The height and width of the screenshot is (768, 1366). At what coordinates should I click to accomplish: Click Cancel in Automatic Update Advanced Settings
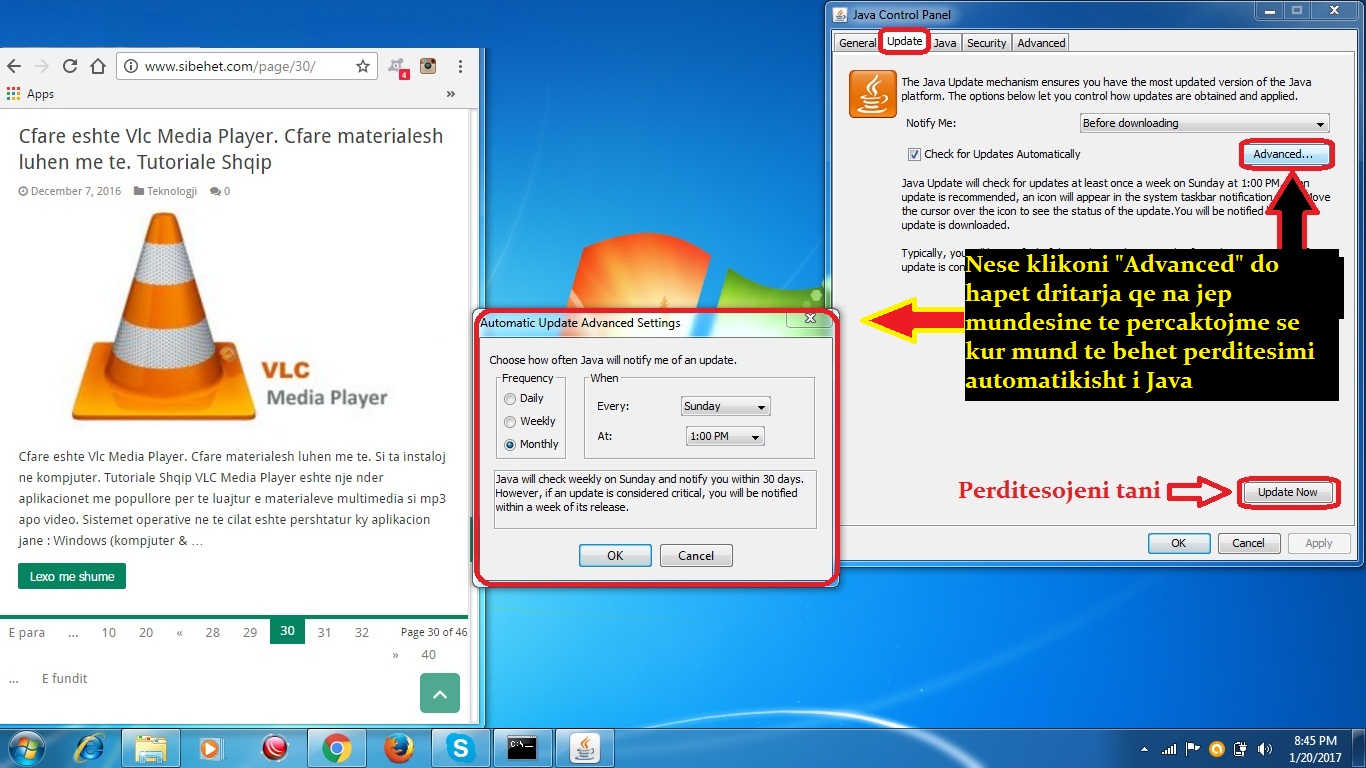(696, 556)
